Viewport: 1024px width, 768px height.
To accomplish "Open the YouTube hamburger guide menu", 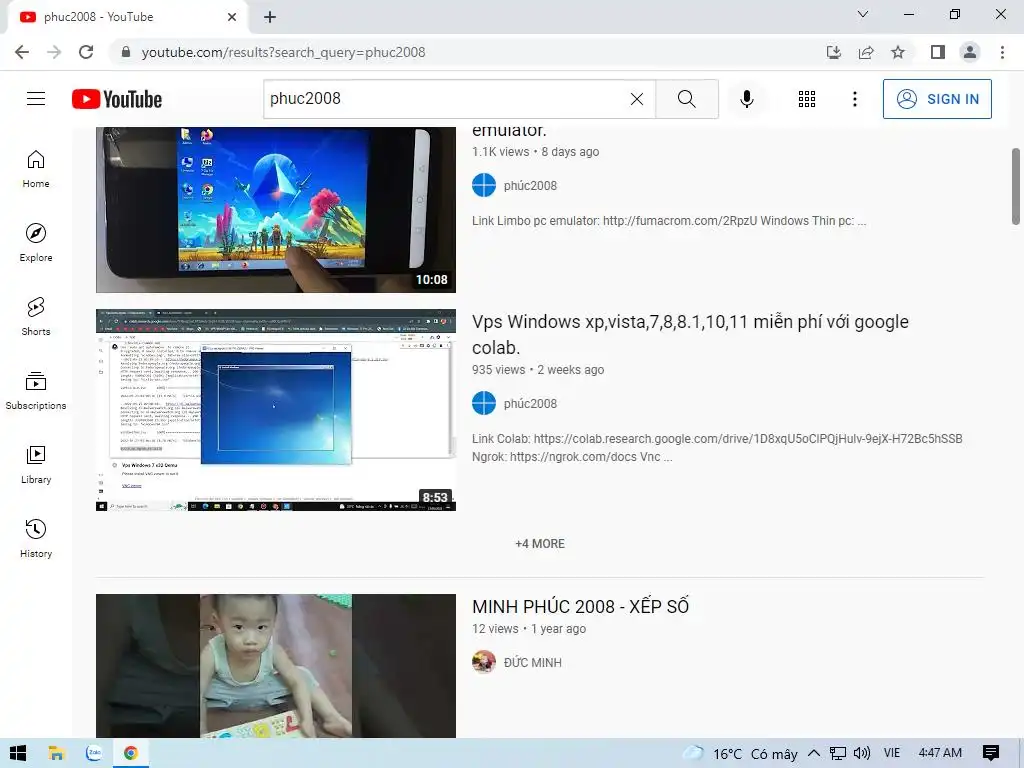I will (x=36, y=99).
